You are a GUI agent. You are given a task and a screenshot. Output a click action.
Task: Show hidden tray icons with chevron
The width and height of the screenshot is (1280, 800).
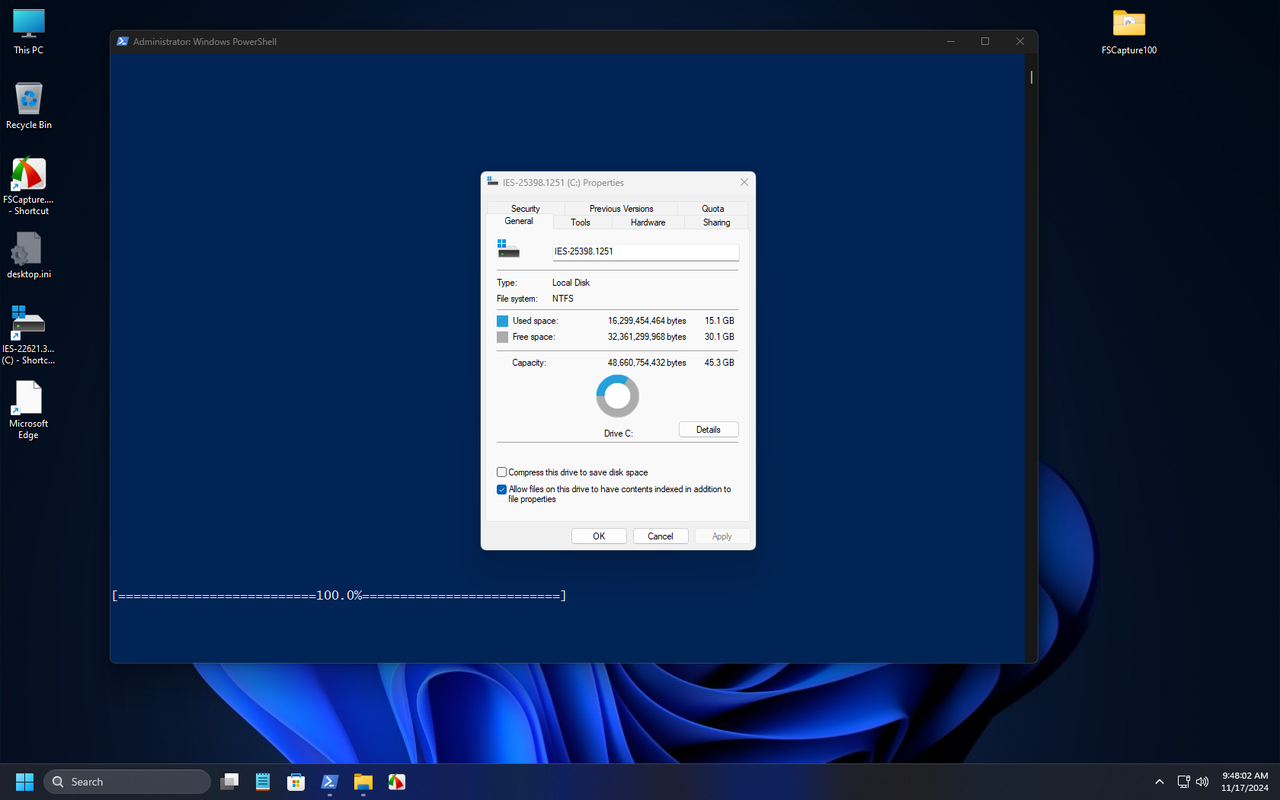pyautogui.click(x=1159, y=781)
